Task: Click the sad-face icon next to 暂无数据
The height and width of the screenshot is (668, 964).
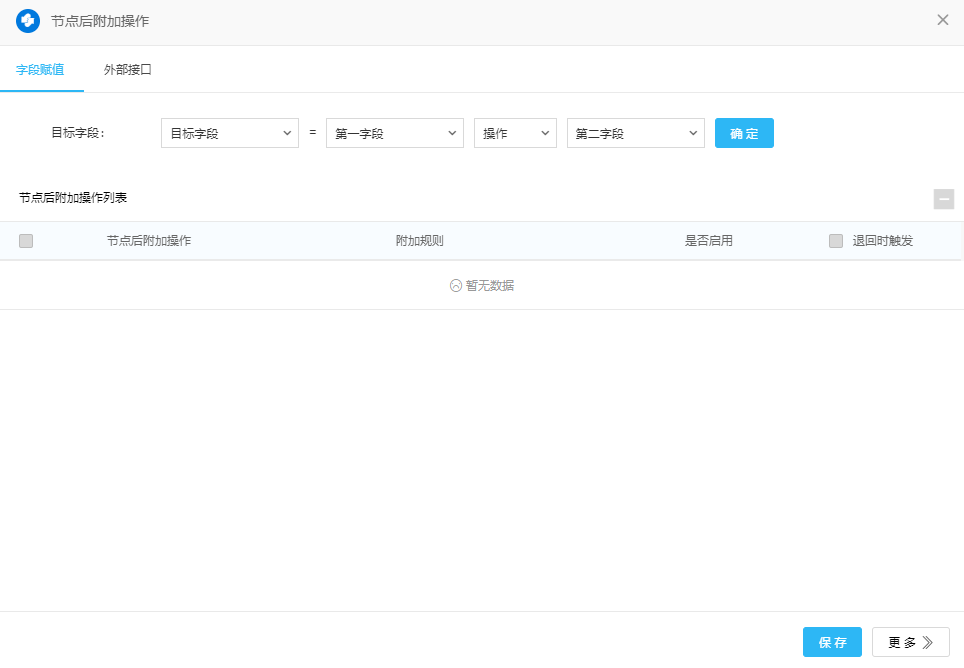Action: [456, 285]
